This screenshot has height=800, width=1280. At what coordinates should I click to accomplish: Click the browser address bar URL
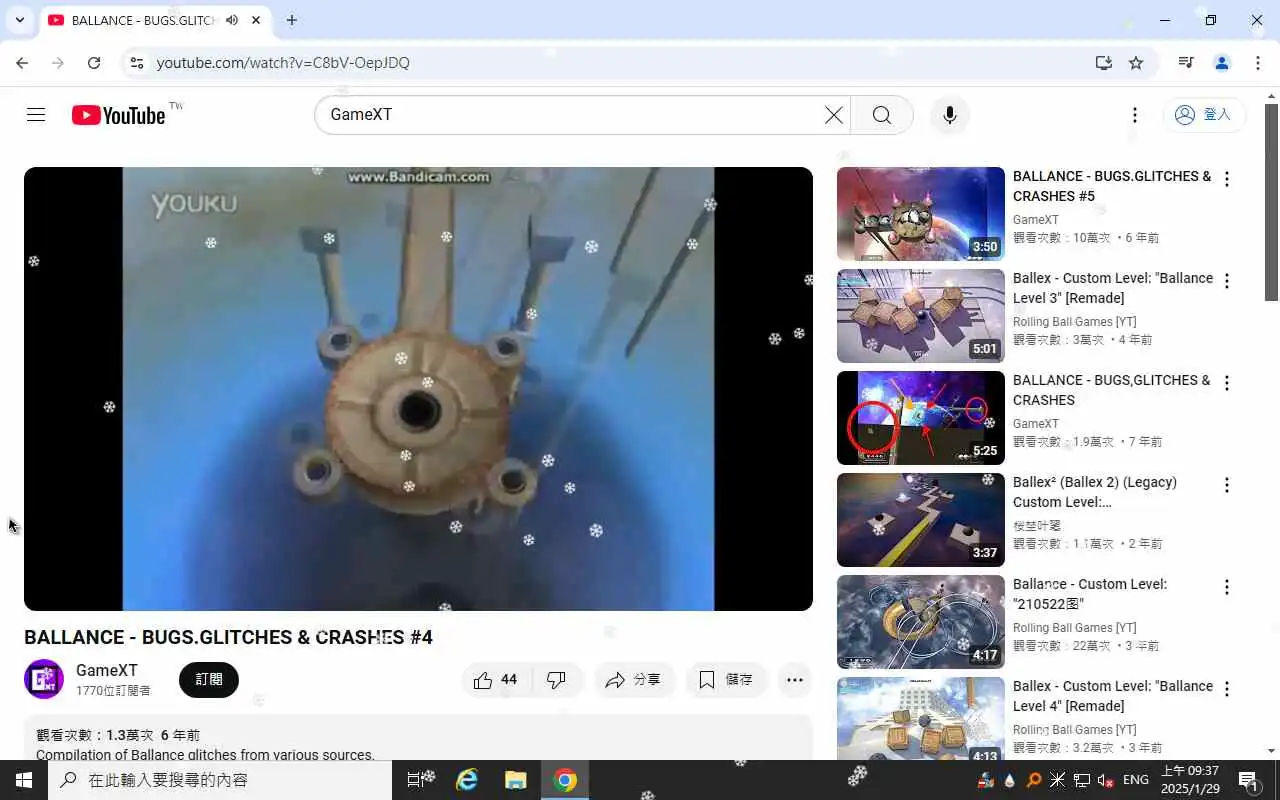[283, 63]
